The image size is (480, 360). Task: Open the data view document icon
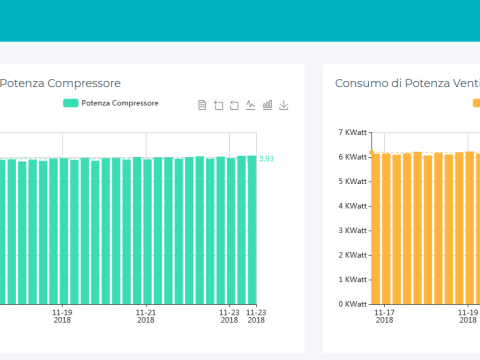pyautogui.click(x=202, y=105)
